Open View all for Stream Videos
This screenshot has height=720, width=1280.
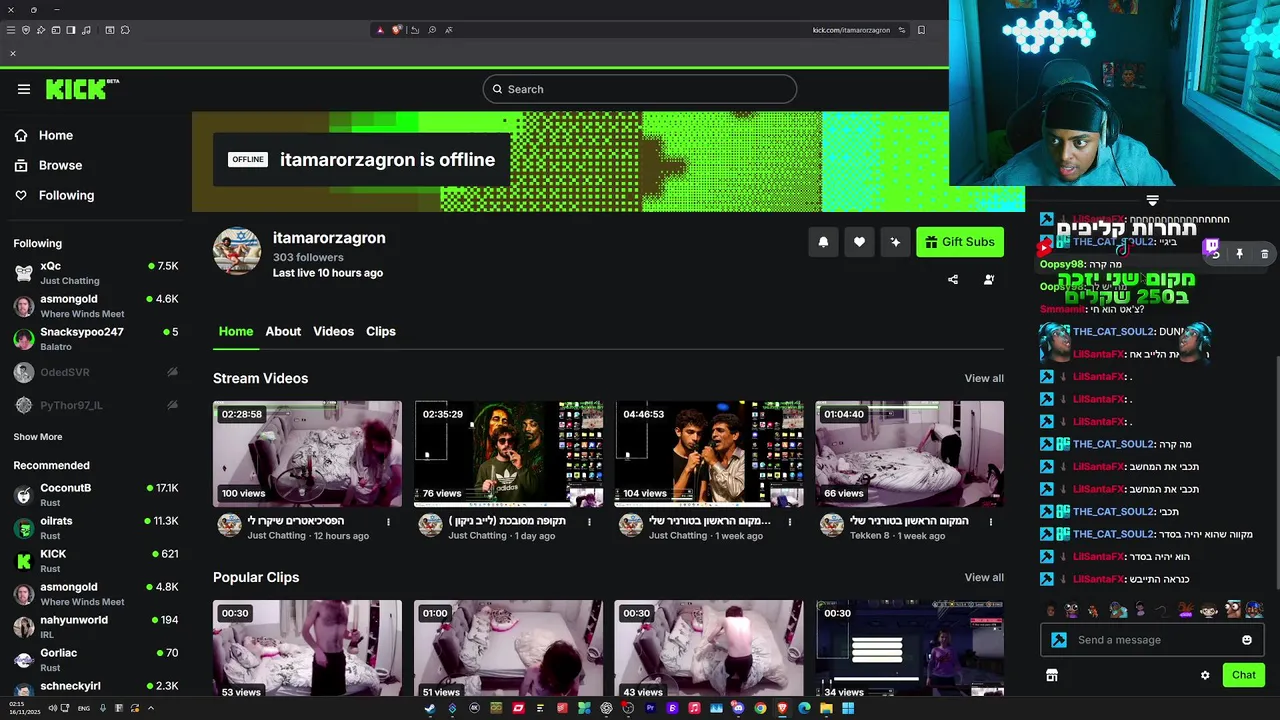tap(984, 378)
